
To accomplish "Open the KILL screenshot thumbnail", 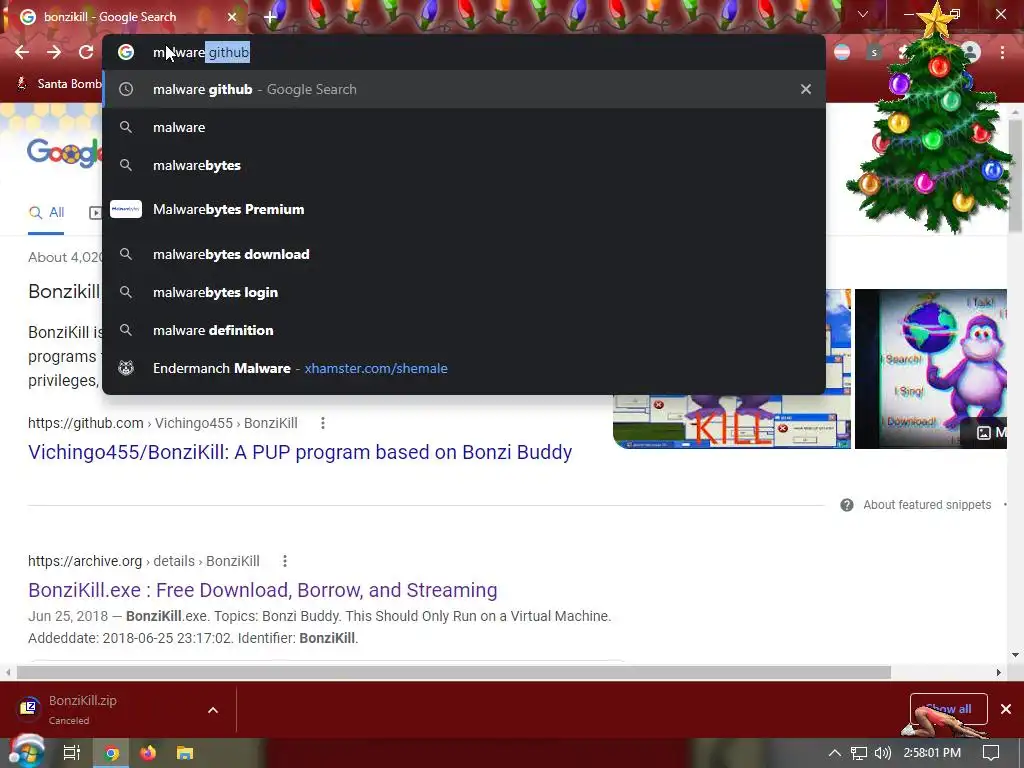I will pyautogui.click(x=731, y=369).
